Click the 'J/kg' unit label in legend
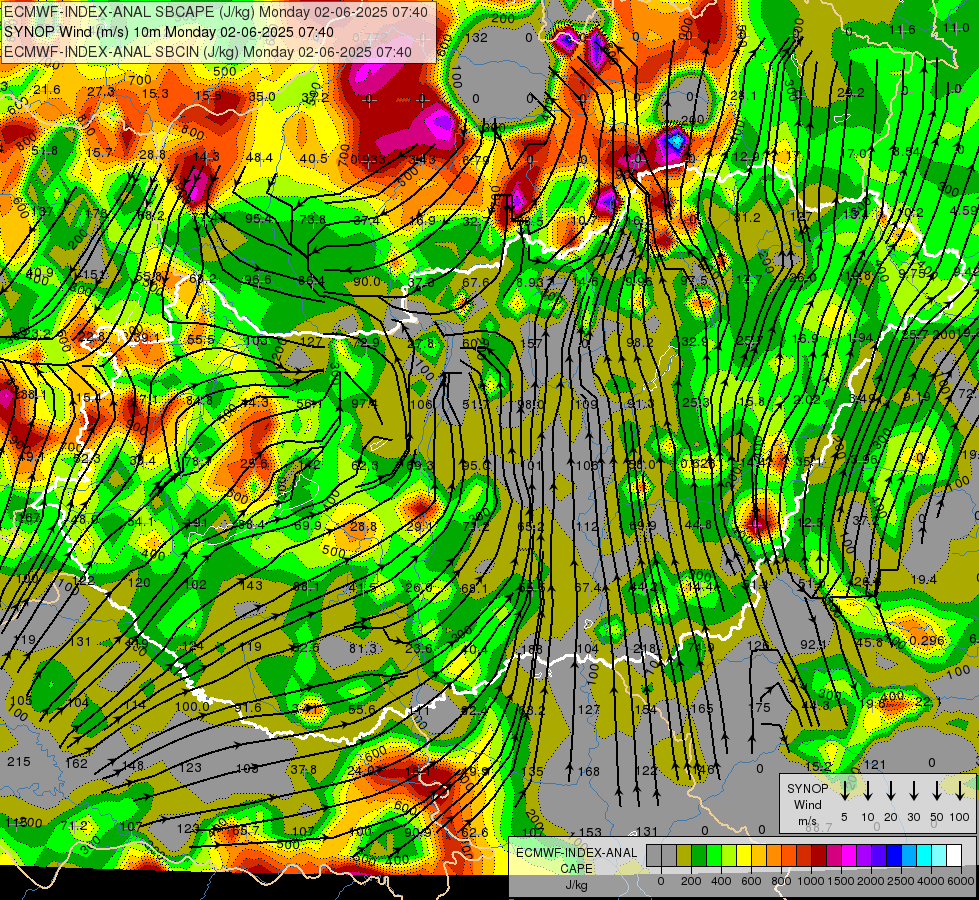Viewport: 979px width, 900px height. coord(576,885)
